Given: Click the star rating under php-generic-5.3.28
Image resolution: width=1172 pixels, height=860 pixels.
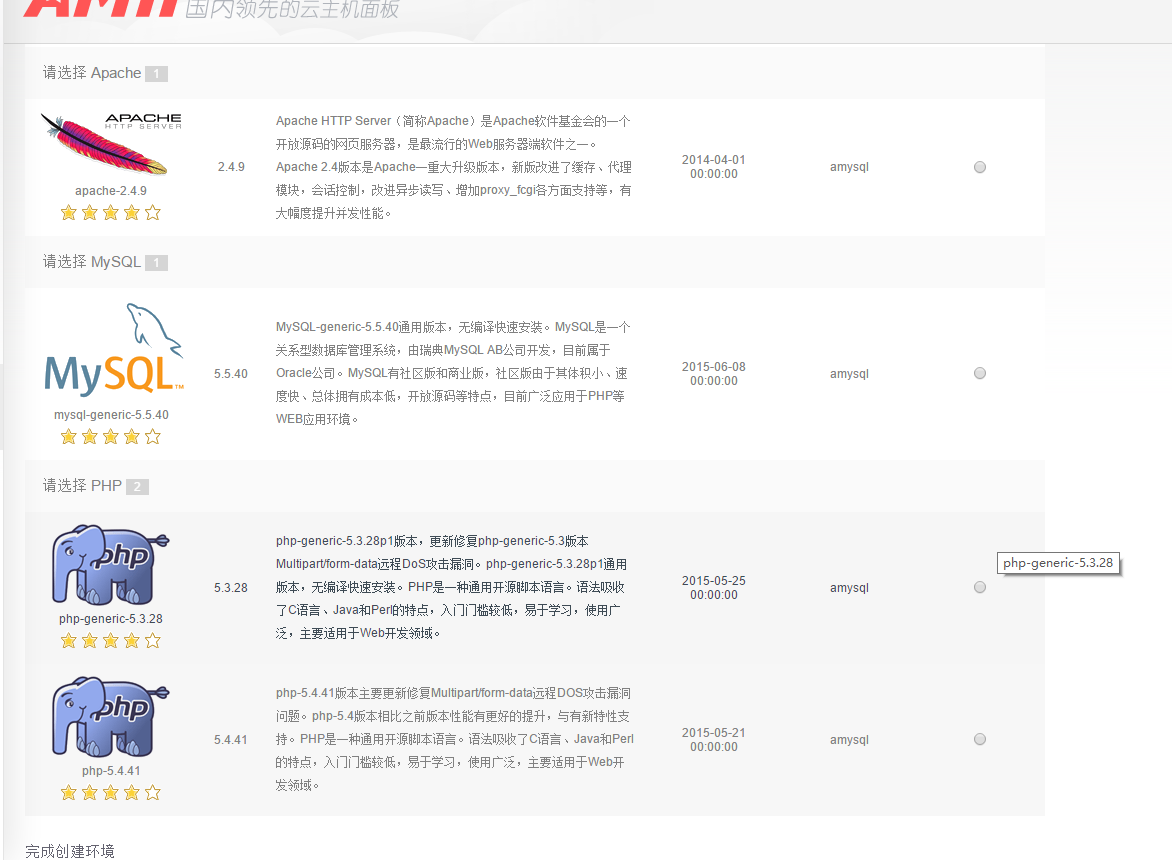Looking at the screenshot, I should [110, 640].
